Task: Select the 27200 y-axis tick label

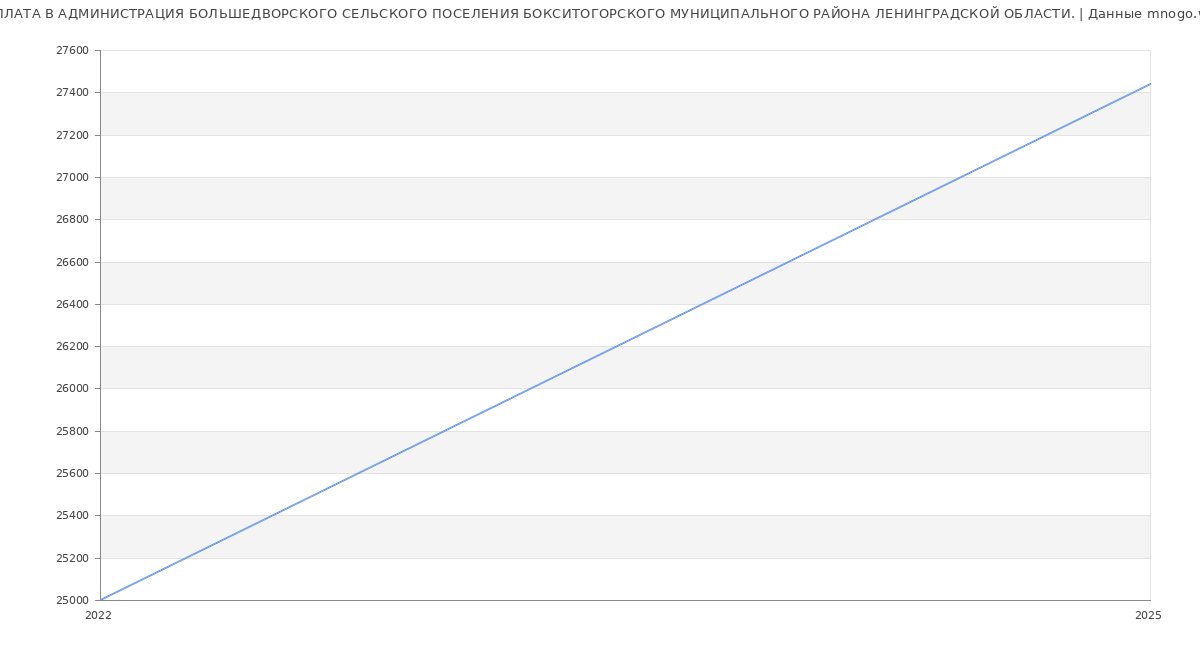Action: click(72, 135)
